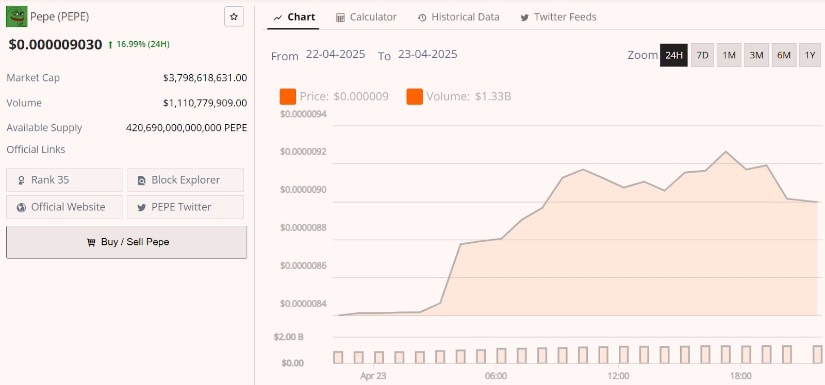This screenshot has width=825, height=385.
Task: Open the Block Explorer link
Action: [x=185, y=180]
